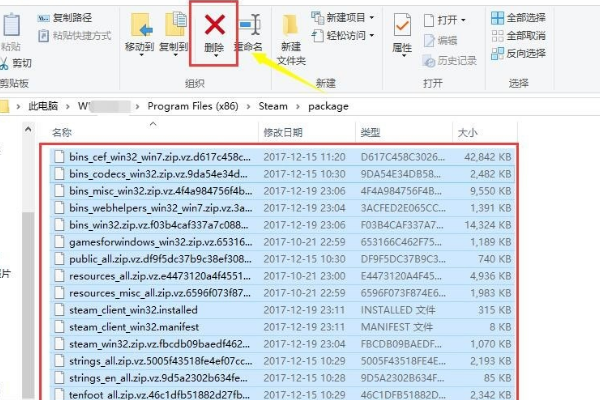The image size is (600, 400).
Task: Open the Open (打开) dropdown button
Action: coord(444,20)
